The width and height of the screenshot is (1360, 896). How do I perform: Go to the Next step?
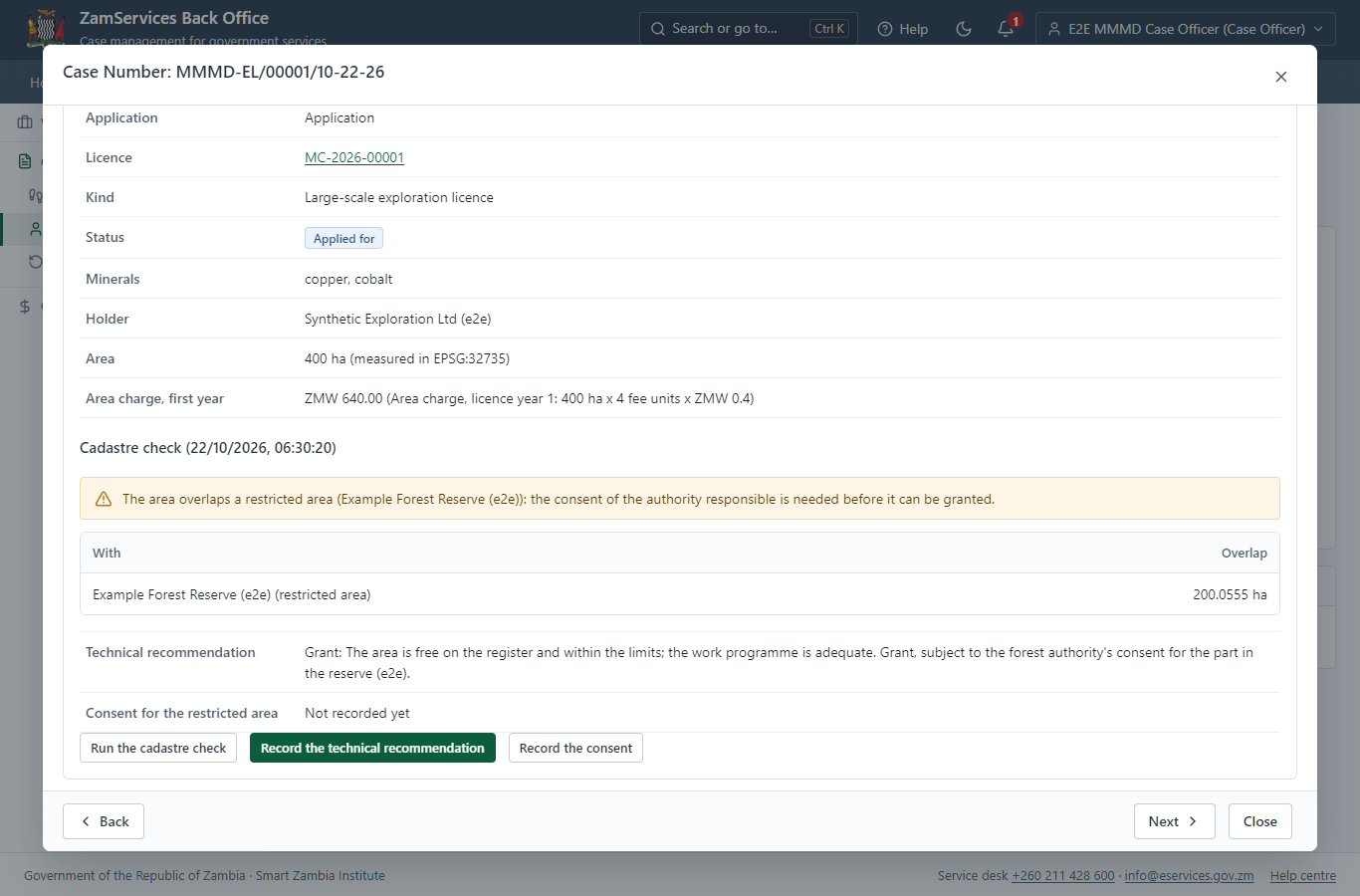coord(1175,821)
